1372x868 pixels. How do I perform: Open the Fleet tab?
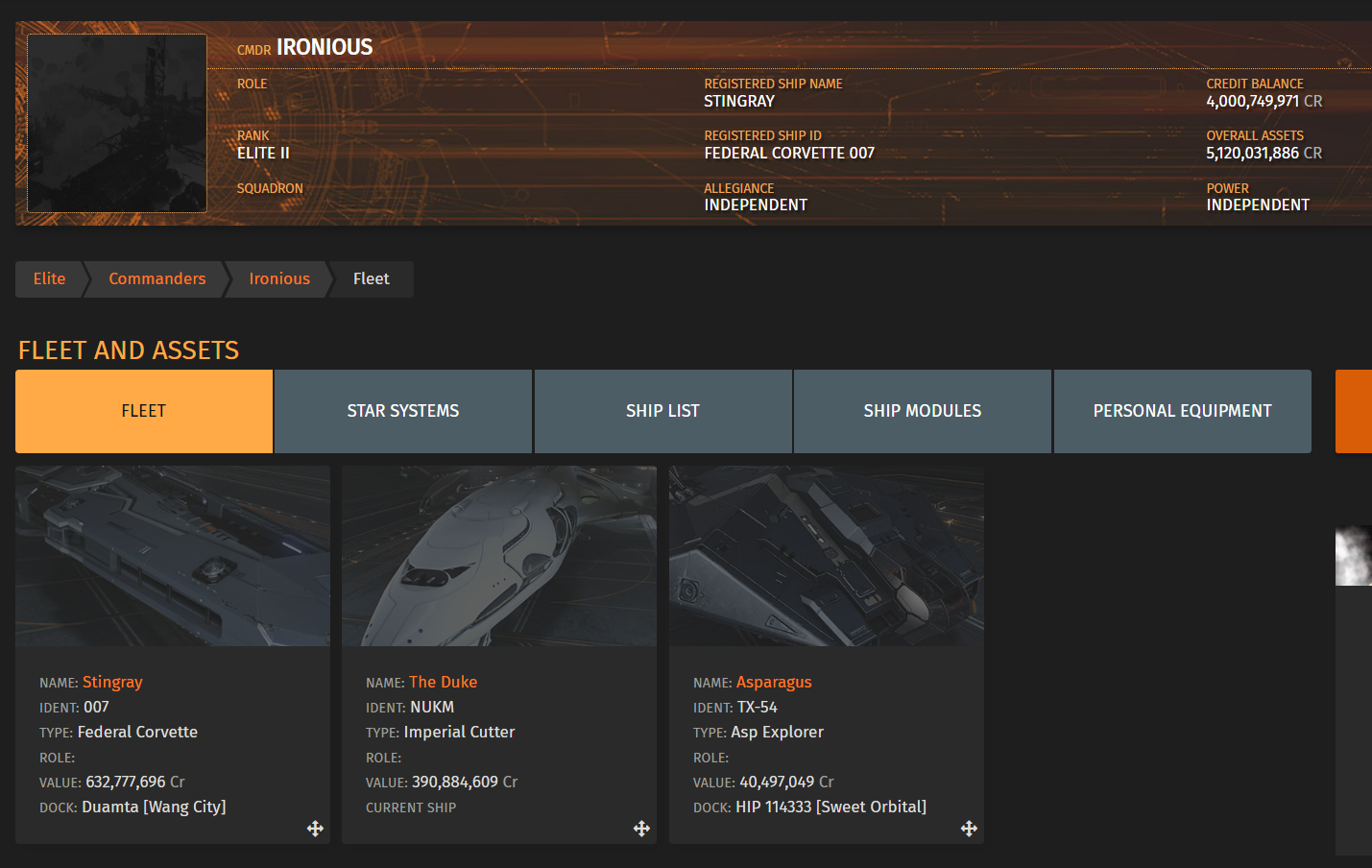(144, 411)
